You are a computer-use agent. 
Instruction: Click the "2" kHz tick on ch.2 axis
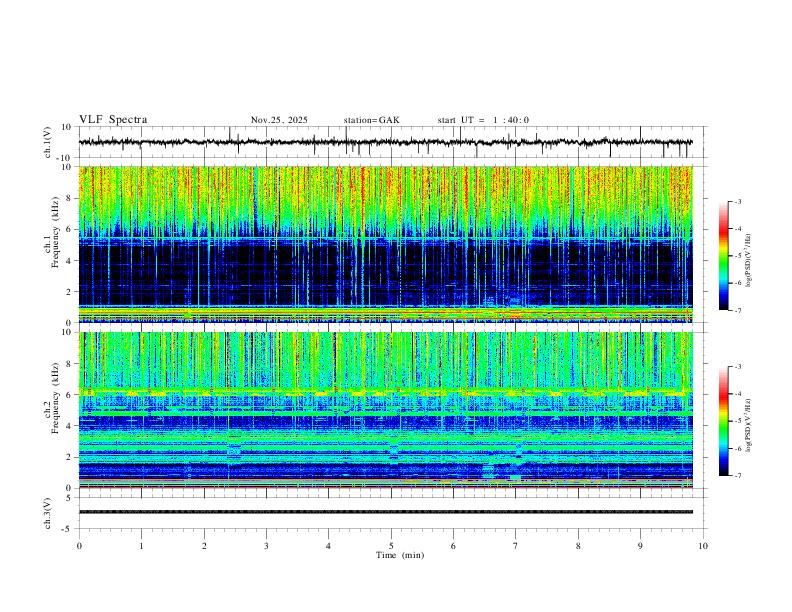point(70,457)
